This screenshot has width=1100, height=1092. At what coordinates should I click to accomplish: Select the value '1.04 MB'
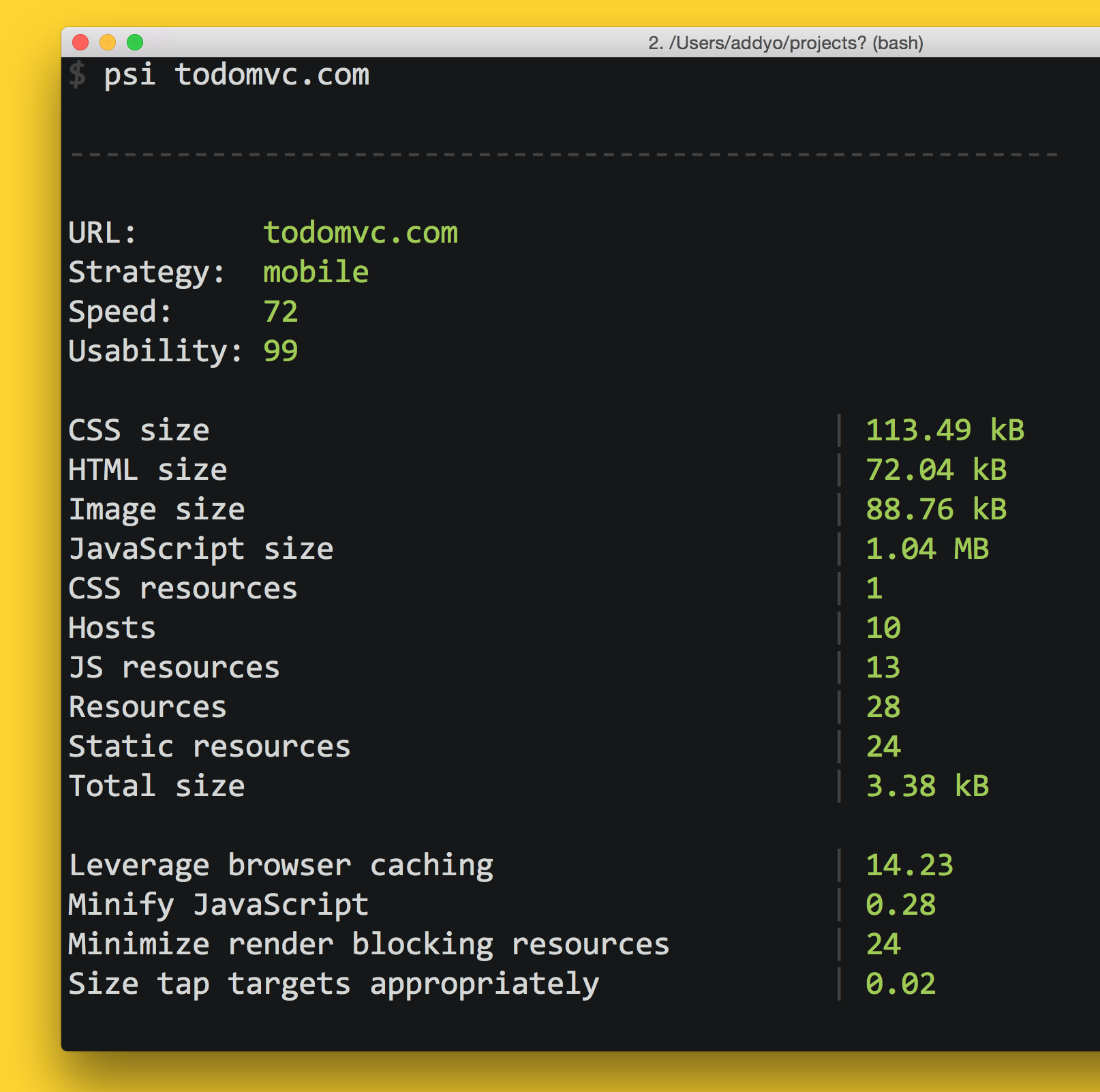tap(928, 549)
